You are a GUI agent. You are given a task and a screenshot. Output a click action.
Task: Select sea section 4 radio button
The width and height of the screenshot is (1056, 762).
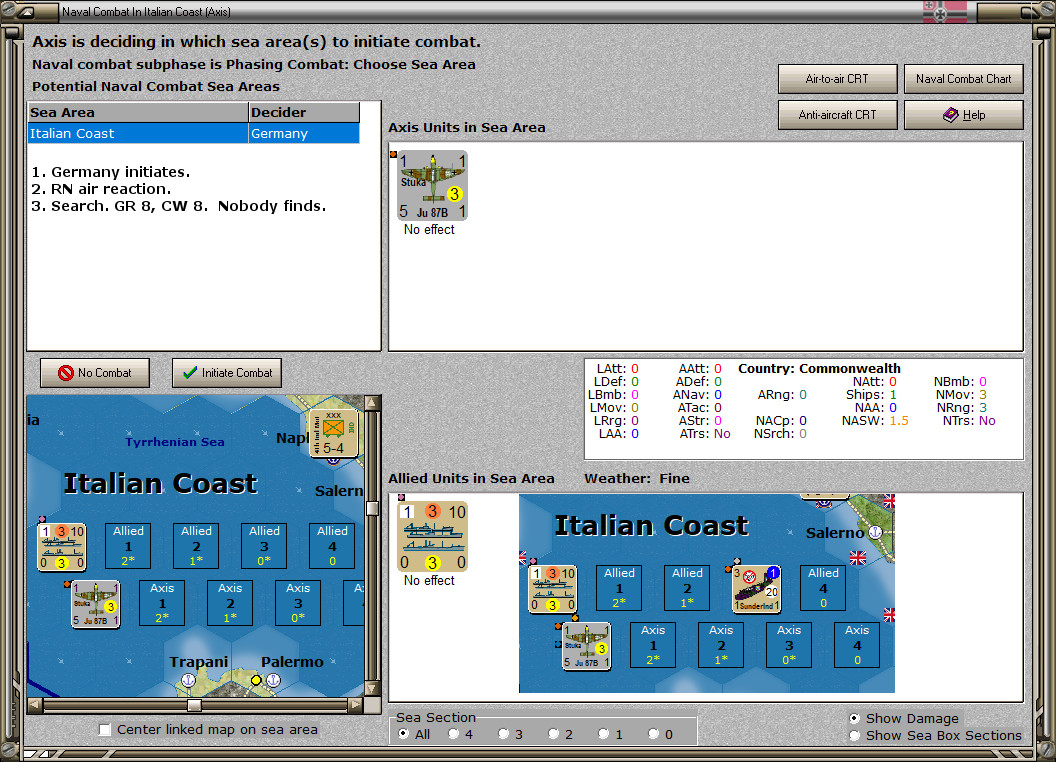[453, 734]
